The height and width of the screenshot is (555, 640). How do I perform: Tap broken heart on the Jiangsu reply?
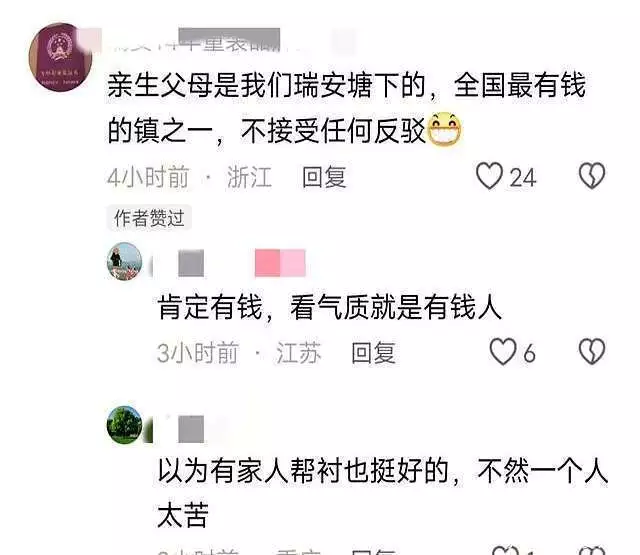coord(592,352)
